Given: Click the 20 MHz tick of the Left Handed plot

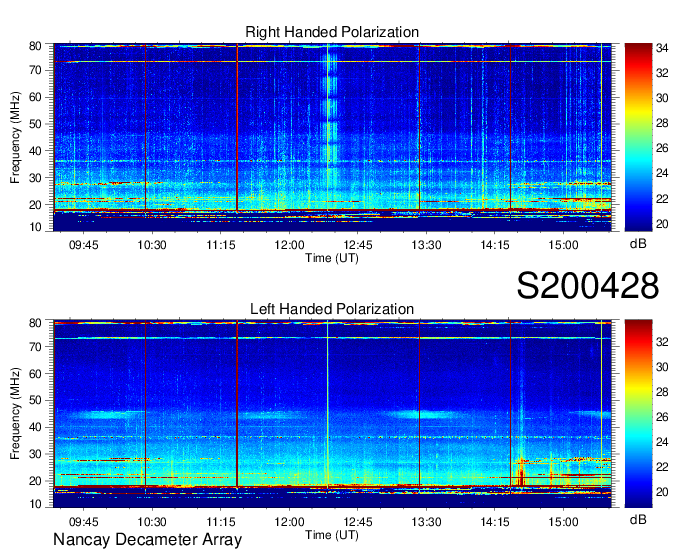Looking at the screenshot, I should point(35,481).
